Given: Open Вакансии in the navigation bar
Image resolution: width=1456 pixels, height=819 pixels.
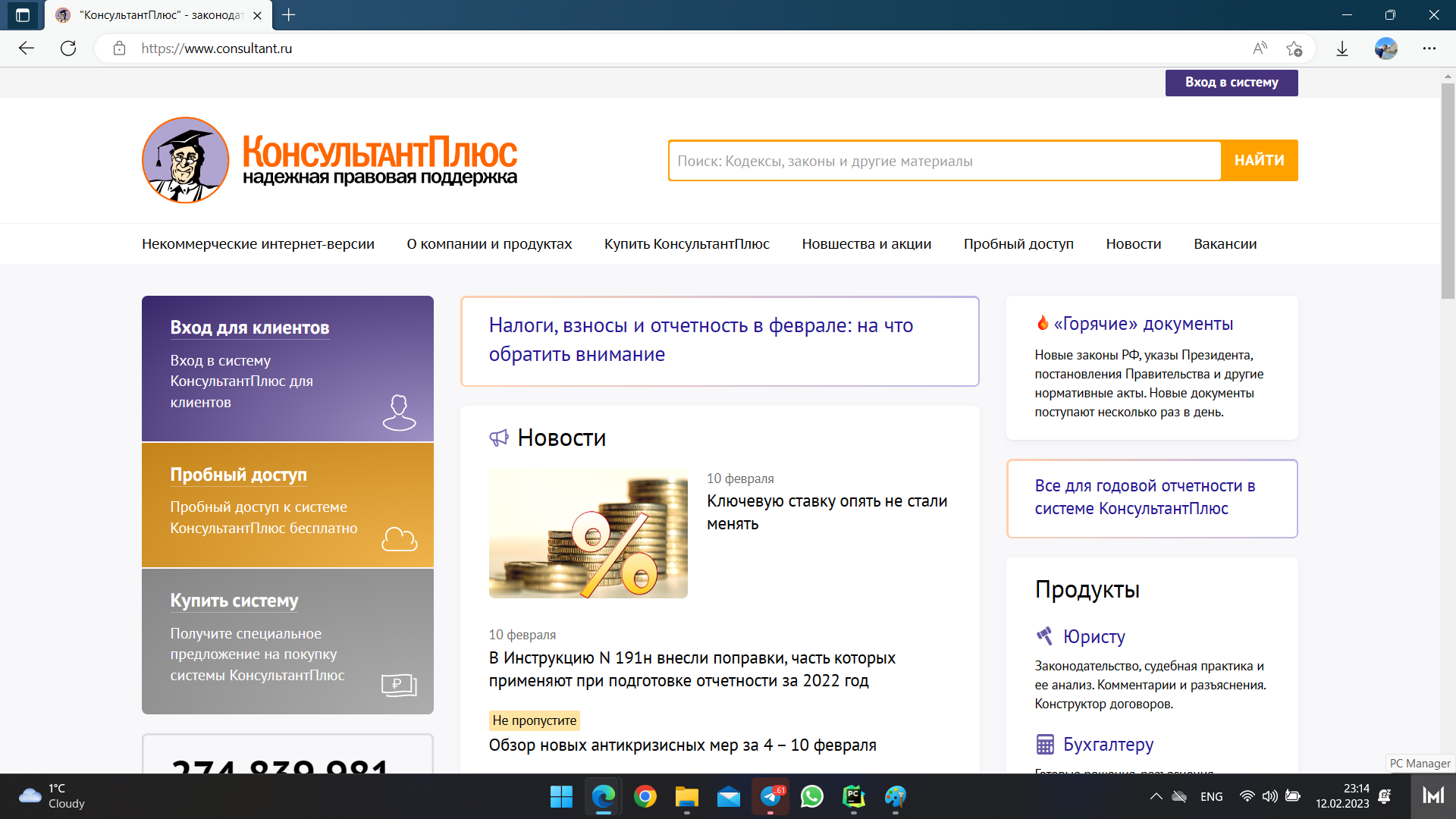Looking at the screenshot, I should pyautogui.click(x=1225, y=243).
